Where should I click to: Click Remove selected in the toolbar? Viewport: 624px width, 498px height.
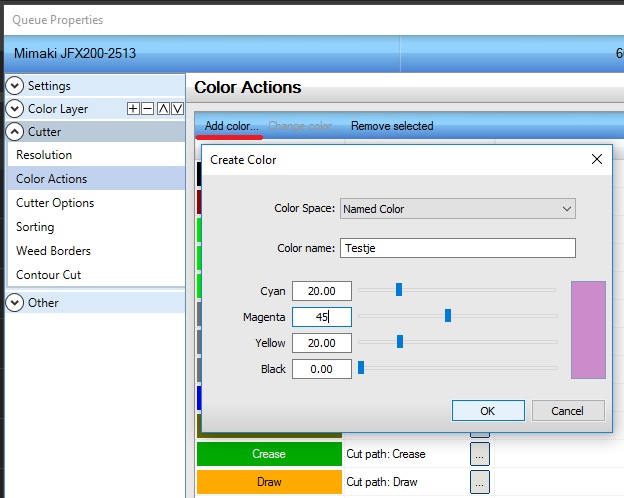point(392,126)
